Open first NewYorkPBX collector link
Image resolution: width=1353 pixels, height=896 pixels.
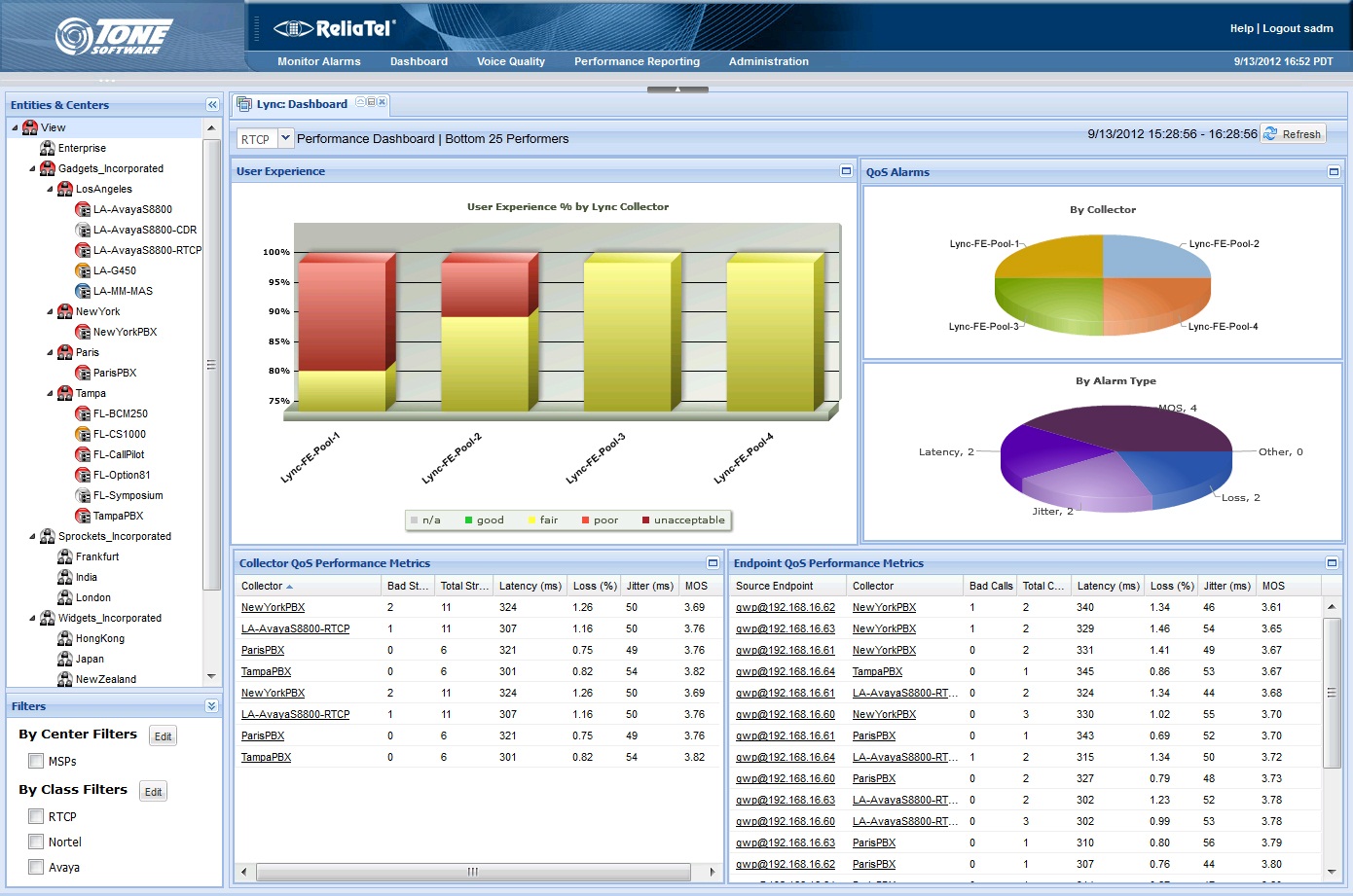273,607
